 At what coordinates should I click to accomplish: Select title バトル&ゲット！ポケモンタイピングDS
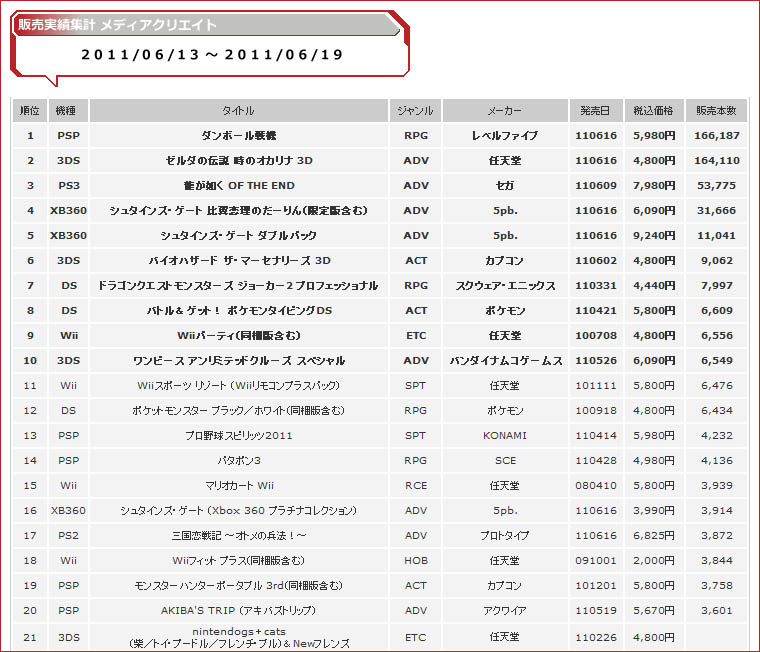pos(238,311)
